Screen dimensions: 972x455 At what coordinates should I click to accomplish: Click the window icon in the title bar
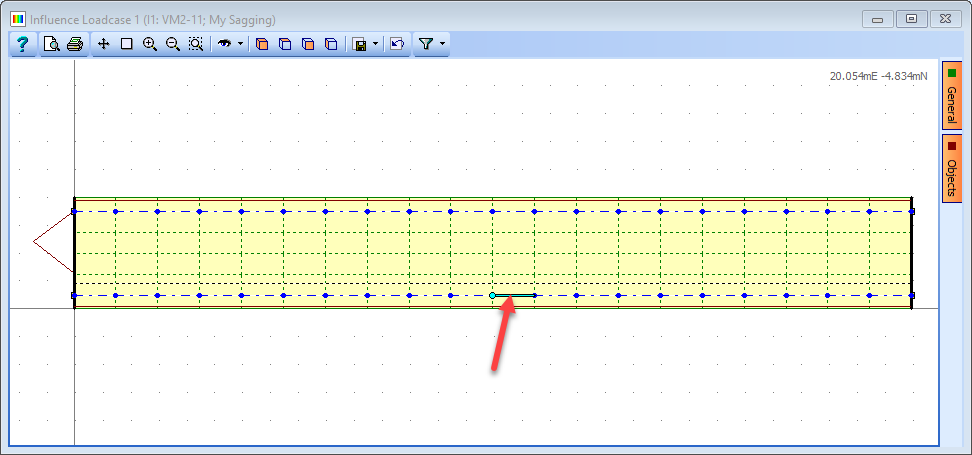click(x=17, y=19)
